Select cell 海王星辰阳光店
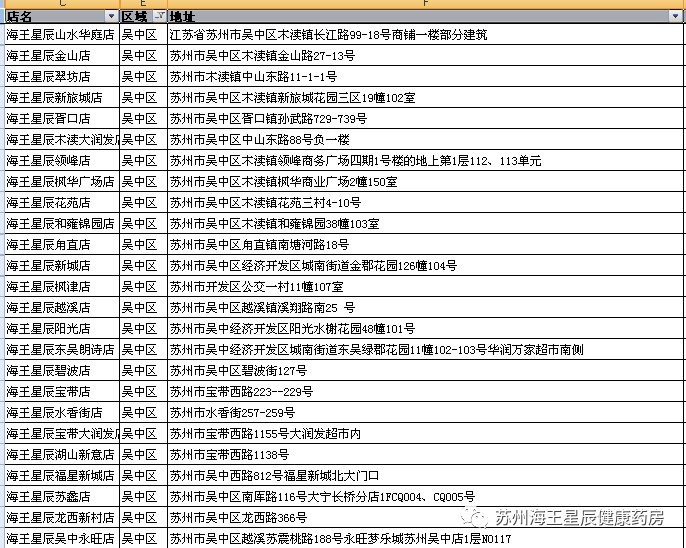Viewport: 686px width, 548px height. tap(62, 328)
